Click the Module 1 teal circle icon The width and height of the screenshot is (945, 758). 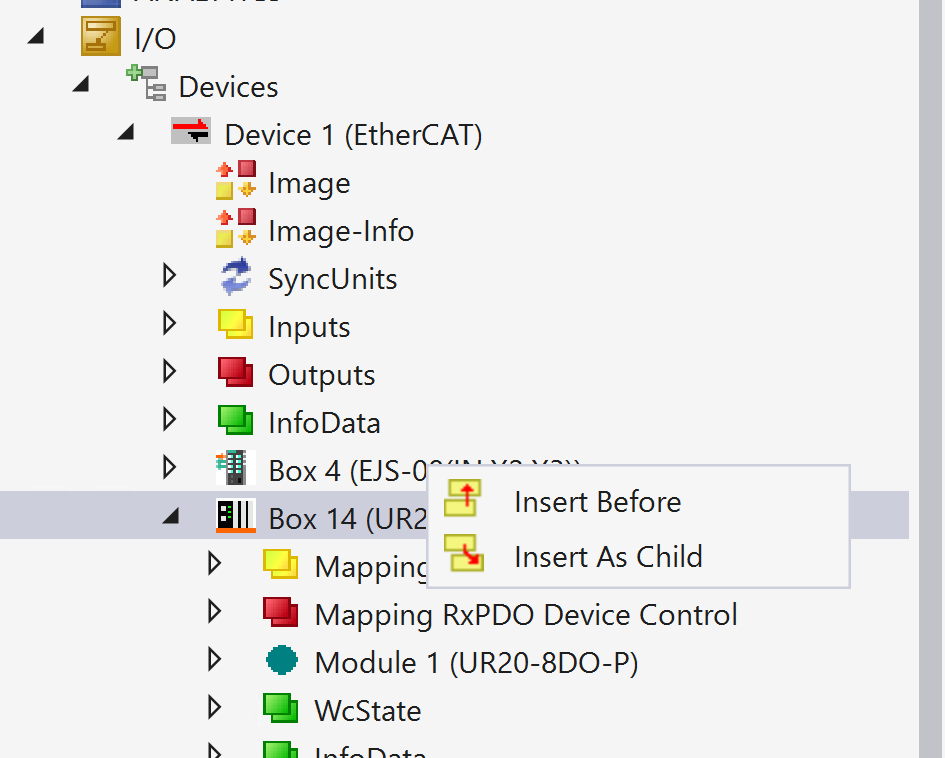[282, 661]
